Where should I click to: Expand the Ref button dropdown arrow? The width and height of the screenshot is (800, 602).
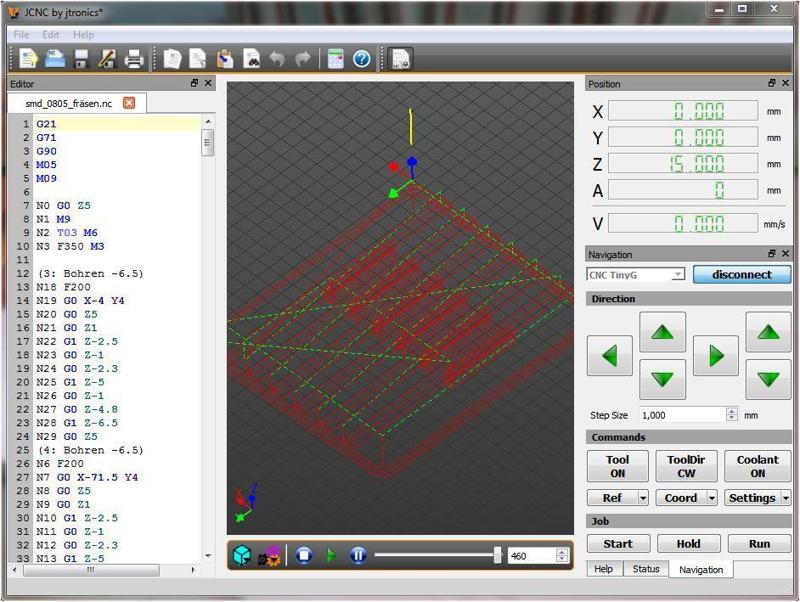pos(643,498)
